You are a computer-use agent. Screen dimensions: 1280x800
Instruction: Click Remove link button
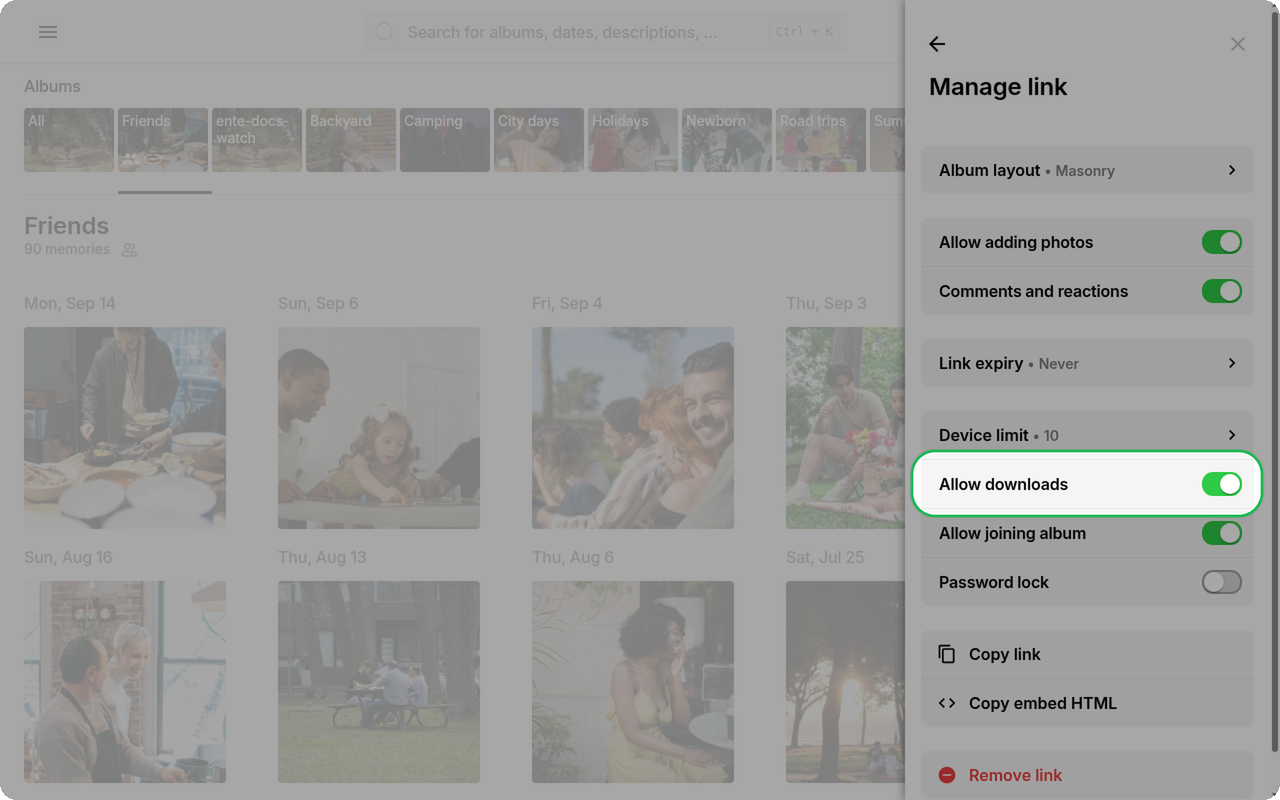[x=1087, y=775]
